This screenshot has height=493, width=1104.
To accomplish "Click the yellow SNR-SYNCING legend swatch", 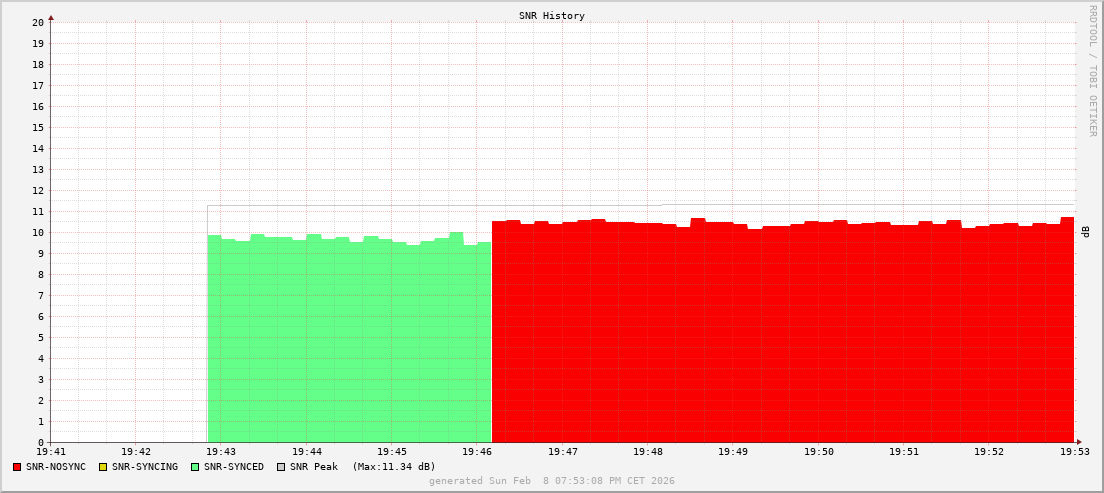I will pyautogui.click(x=102, y=467).
